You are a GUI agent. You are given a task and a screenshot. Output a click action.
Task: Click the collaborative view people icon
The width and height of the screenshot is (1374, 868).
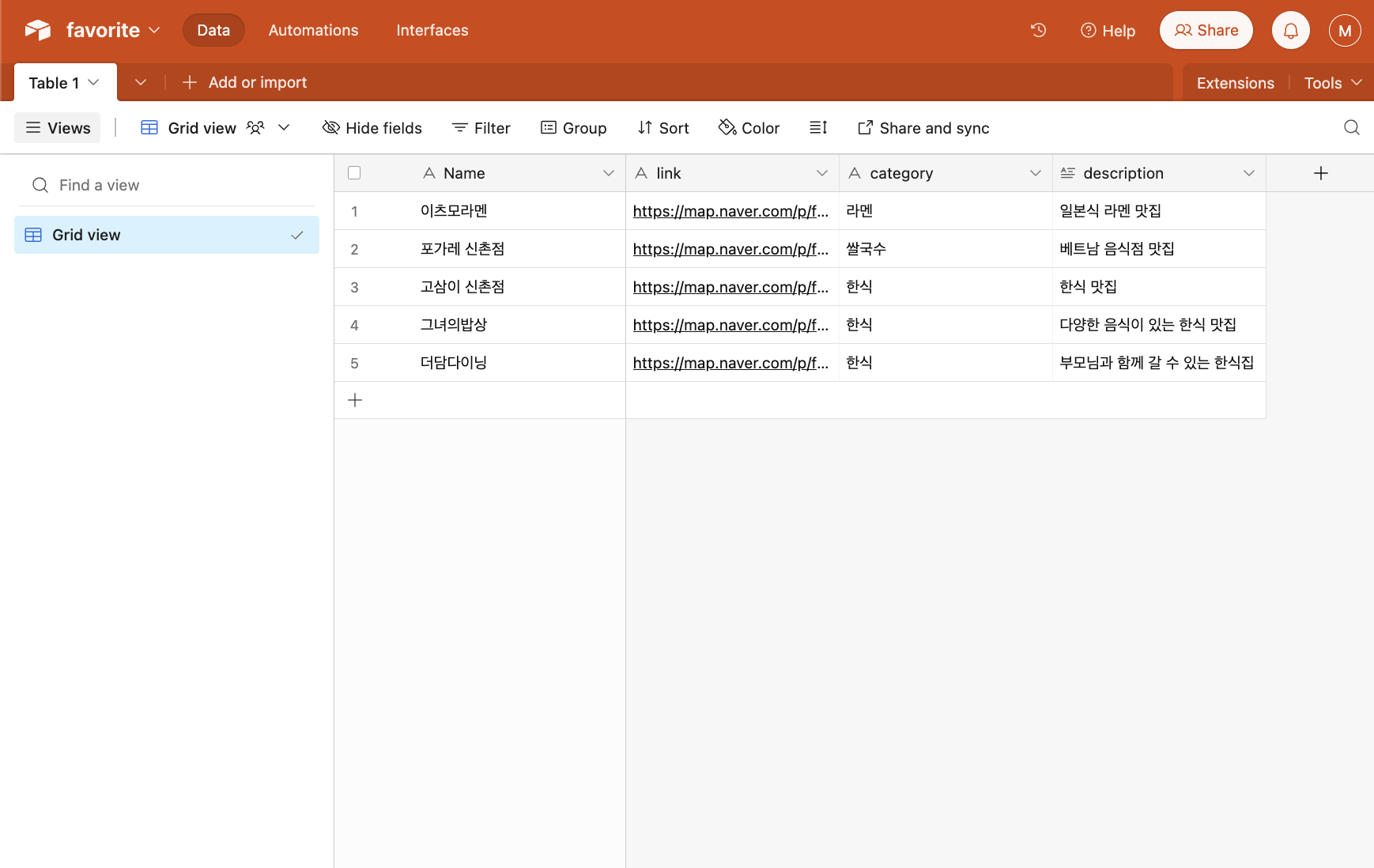(x=255, y=127)
